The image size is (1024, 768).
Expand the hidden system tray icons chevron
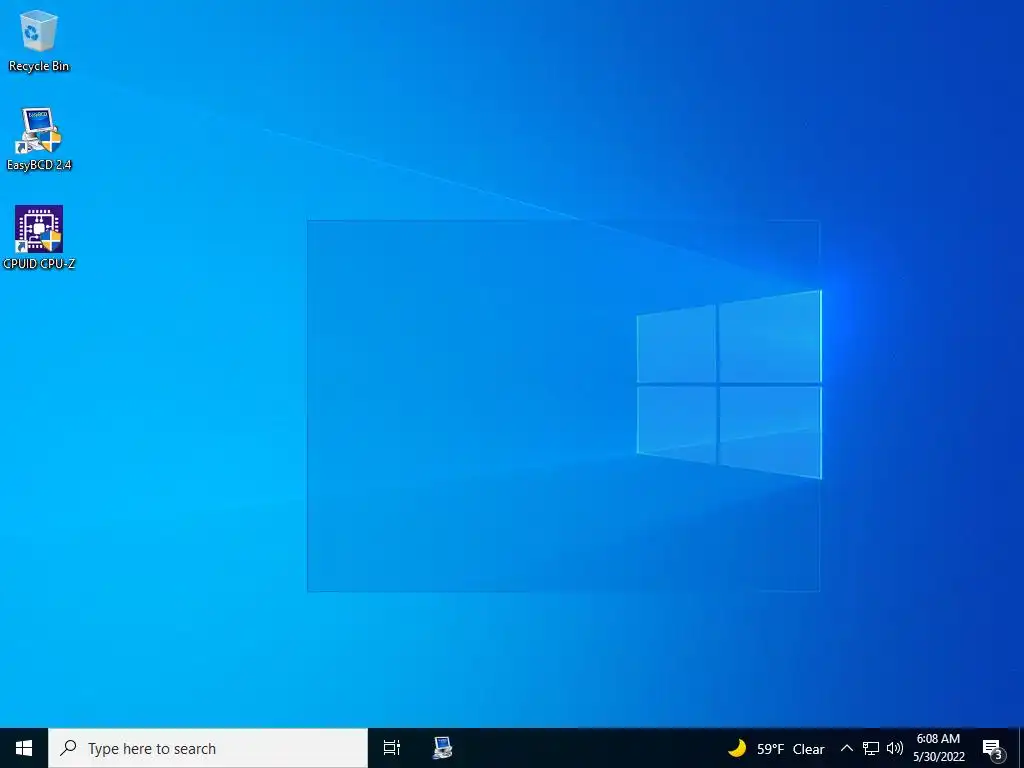[846, 748]
